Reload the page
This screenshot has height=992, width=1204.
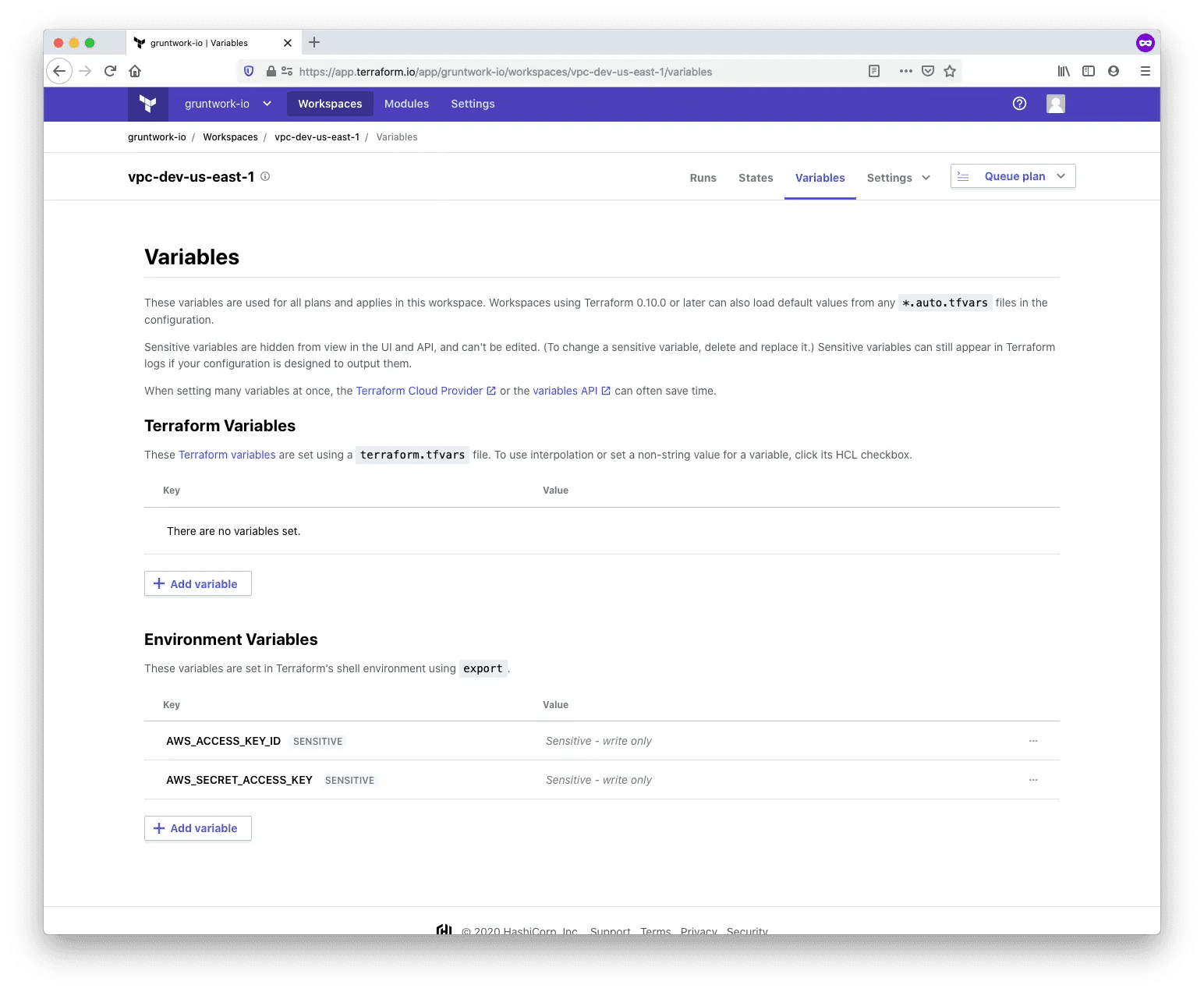tap(110, 71)
